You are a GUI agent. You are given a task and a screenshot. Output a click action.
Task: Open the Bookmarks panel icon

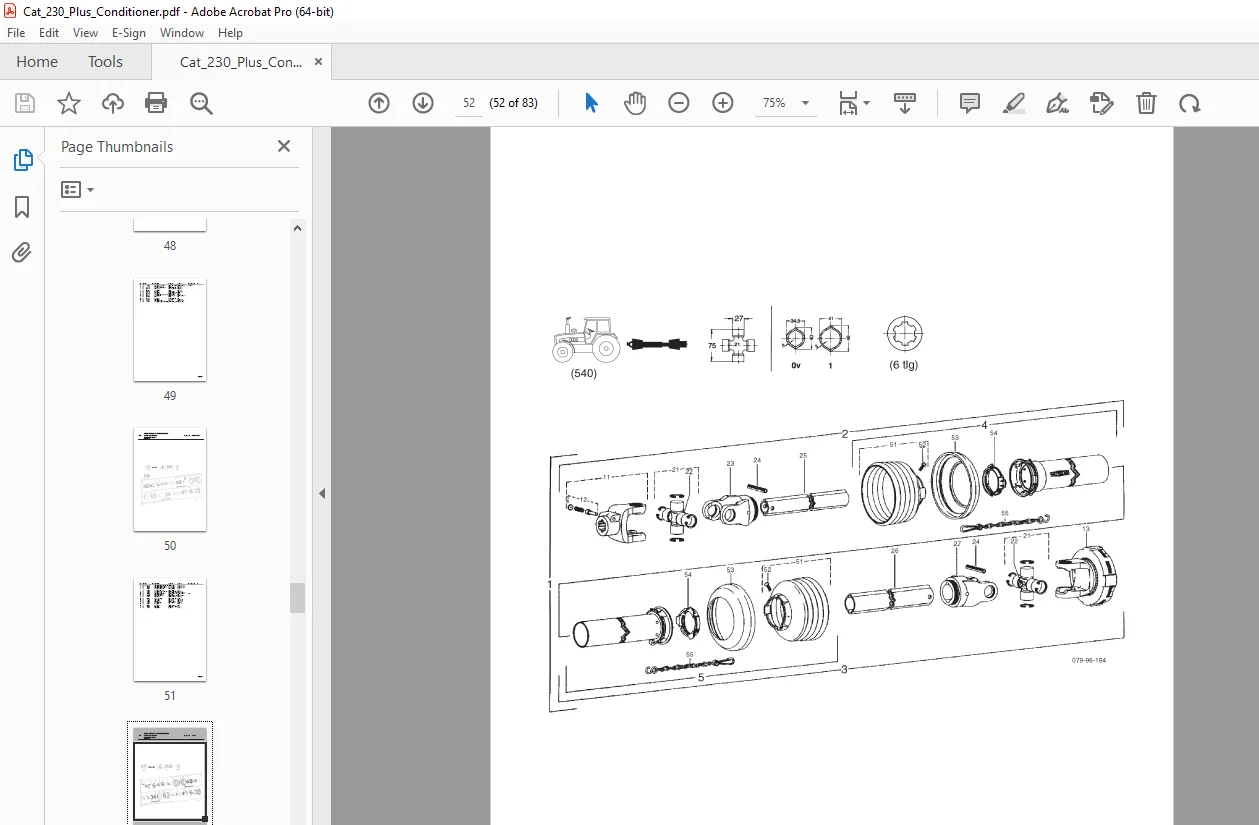pos(22,207)
